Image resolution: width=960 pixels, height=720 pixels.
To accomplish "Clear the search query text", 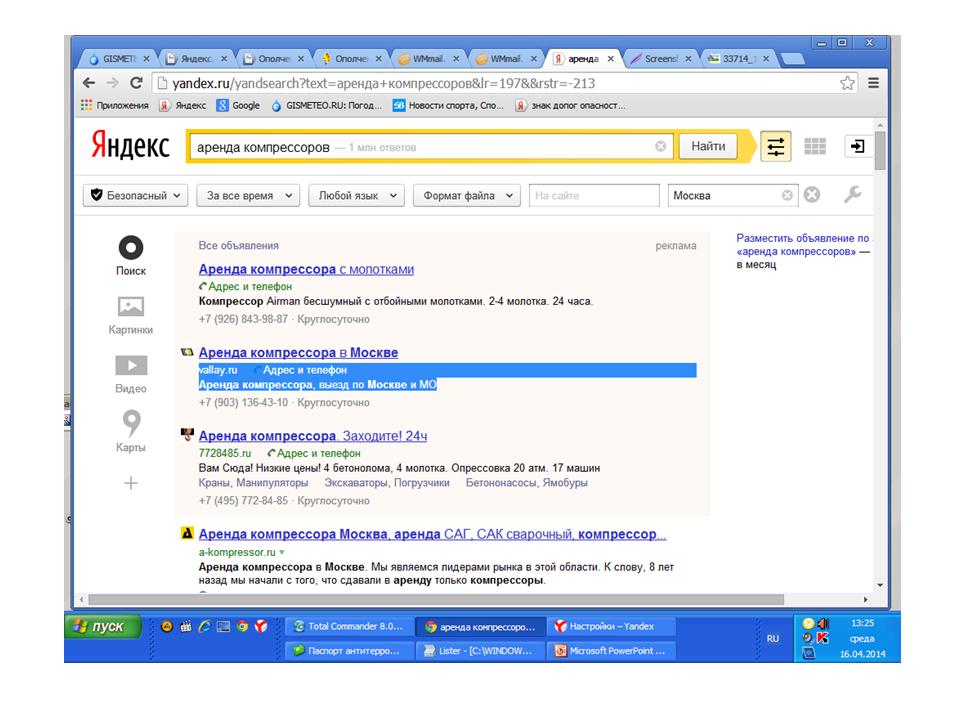I will 661,146.
